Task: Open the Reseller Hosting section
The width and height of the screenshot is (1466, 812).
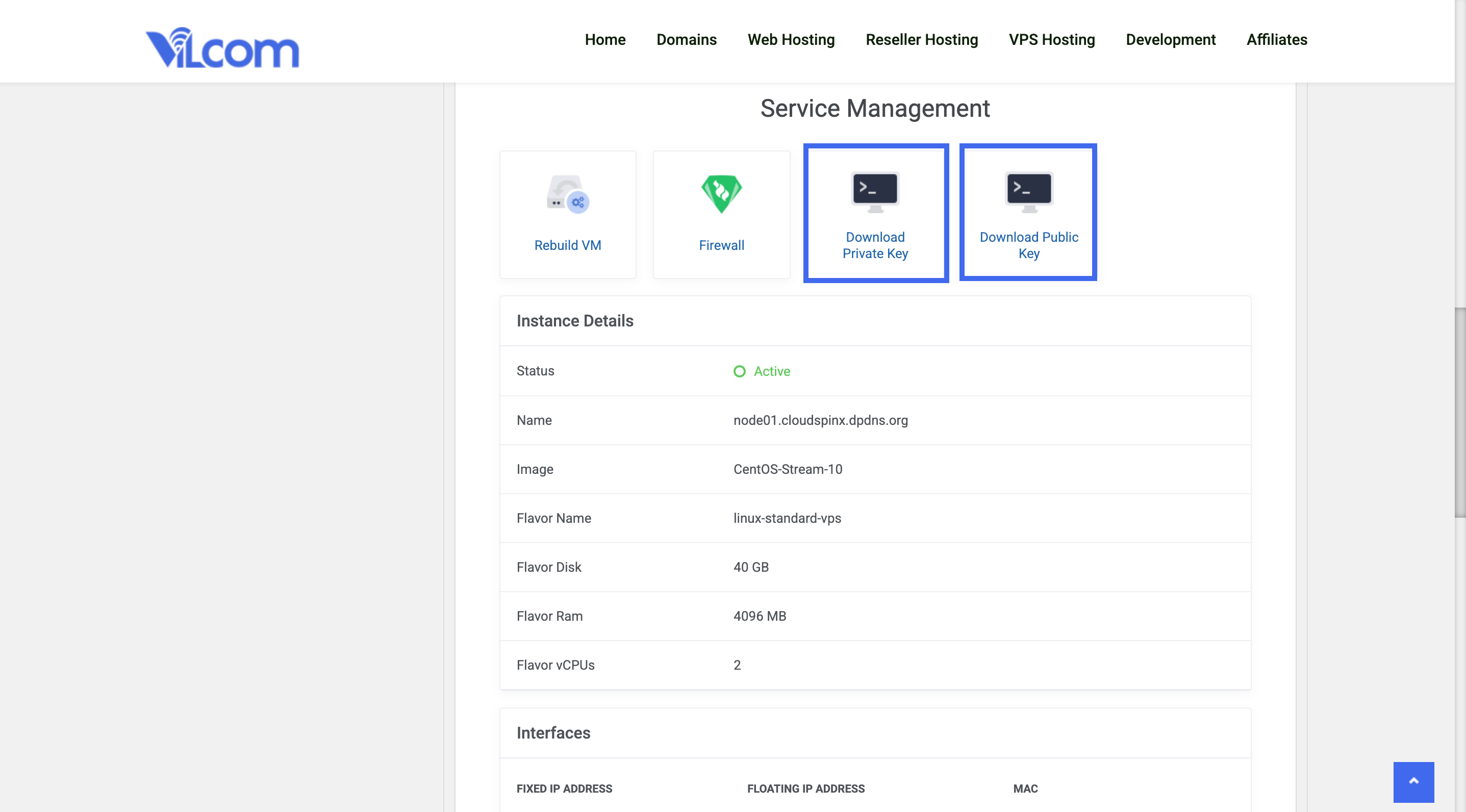Action: 921,40
